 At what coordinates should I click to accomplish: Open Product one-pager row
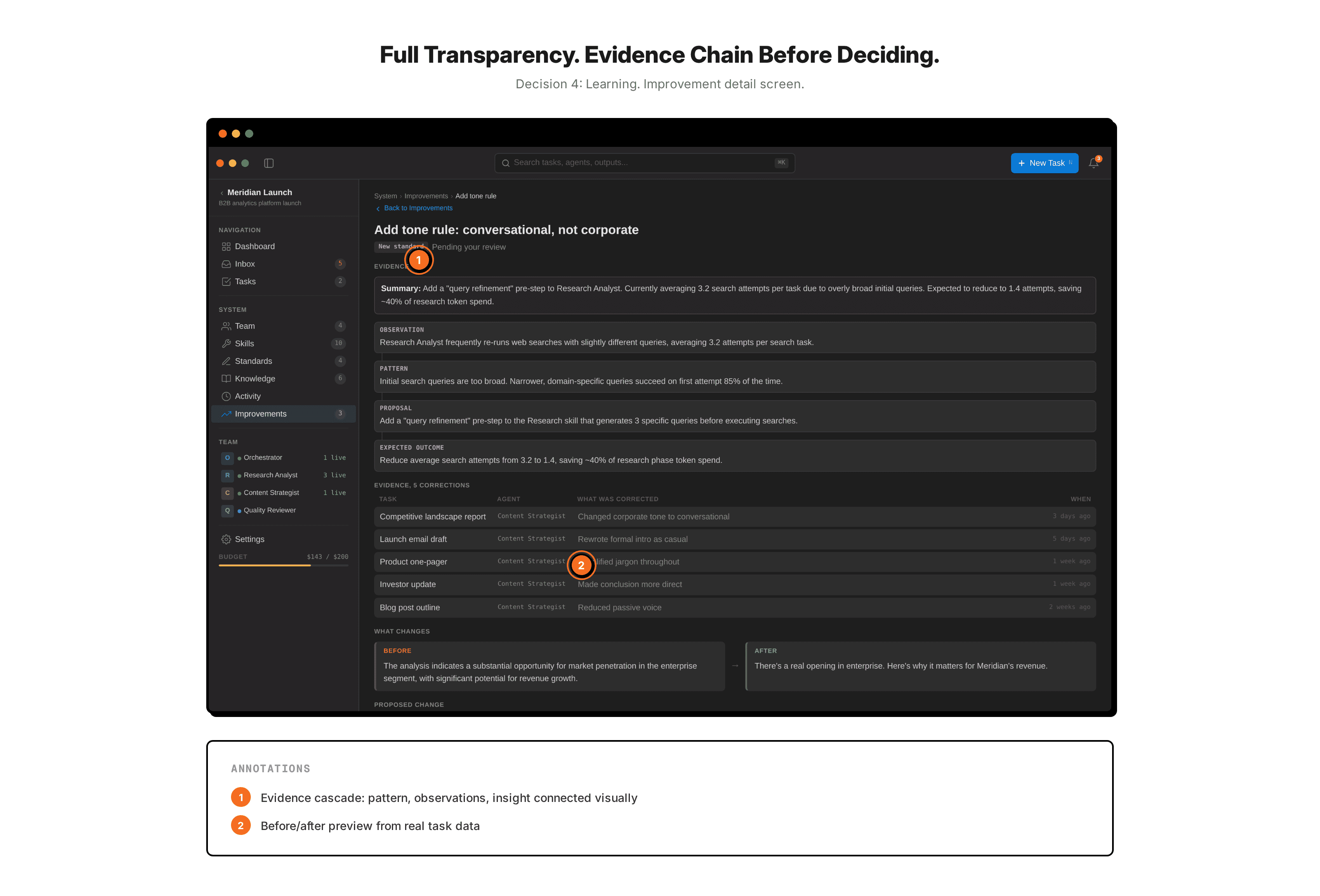pos(734,562)
